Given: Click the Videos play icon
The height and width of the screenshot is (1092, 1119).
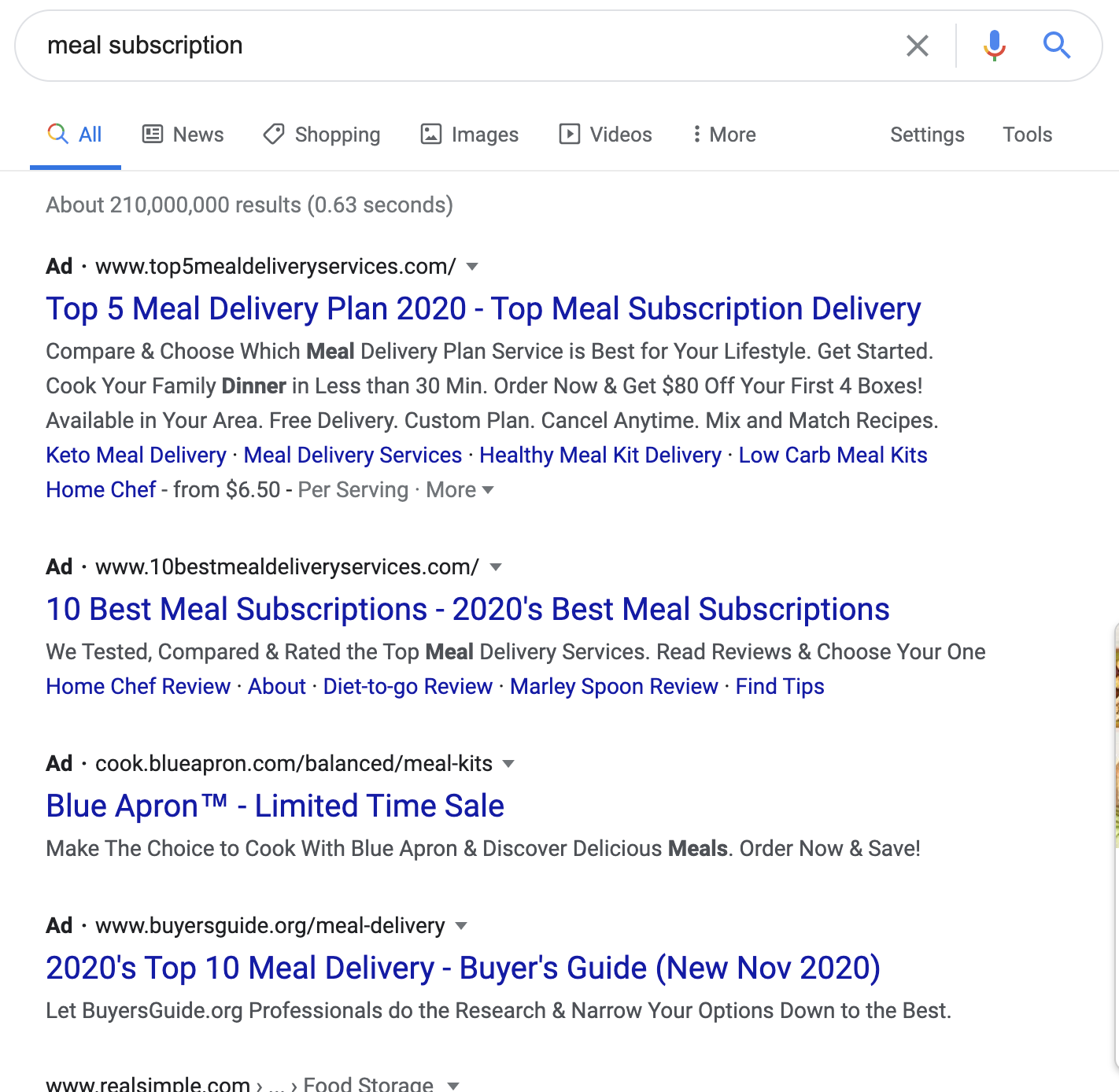Looking at the screenshot, I should click(x=571, y=134).
